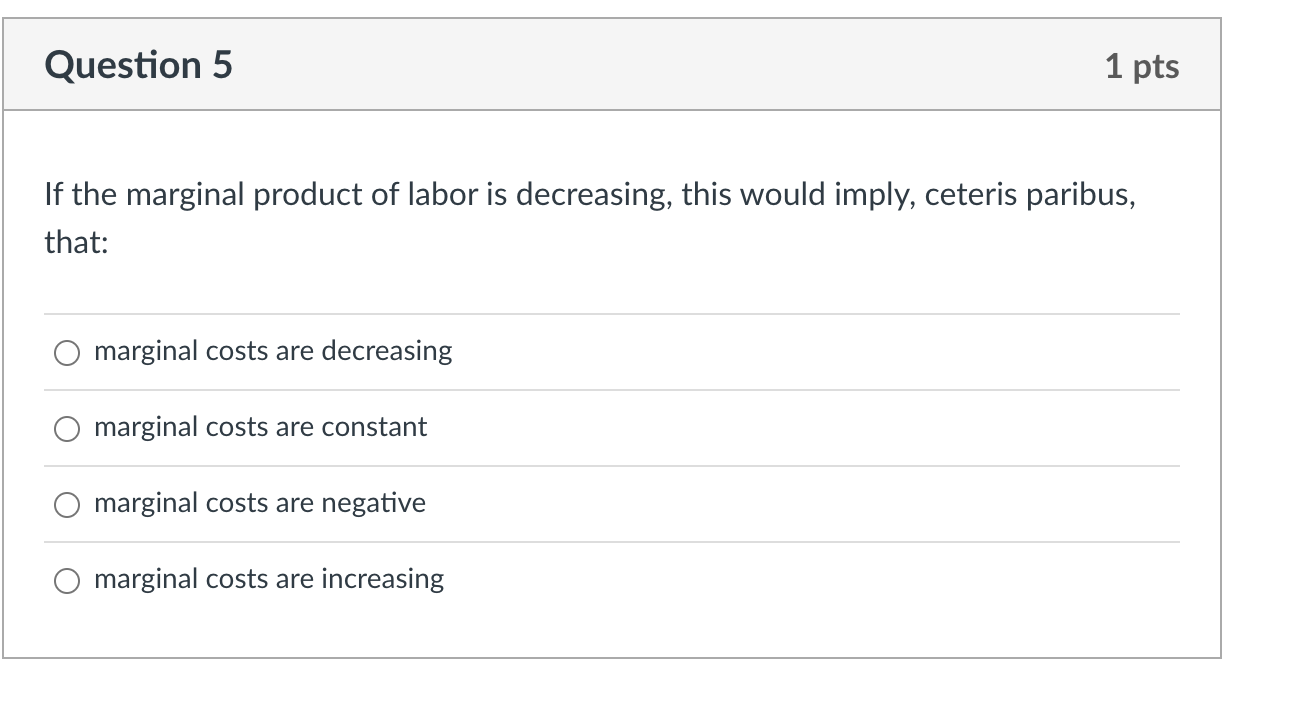1296x704 pixels.
Task: Click the question header bar
Action: tap(614, 64)
